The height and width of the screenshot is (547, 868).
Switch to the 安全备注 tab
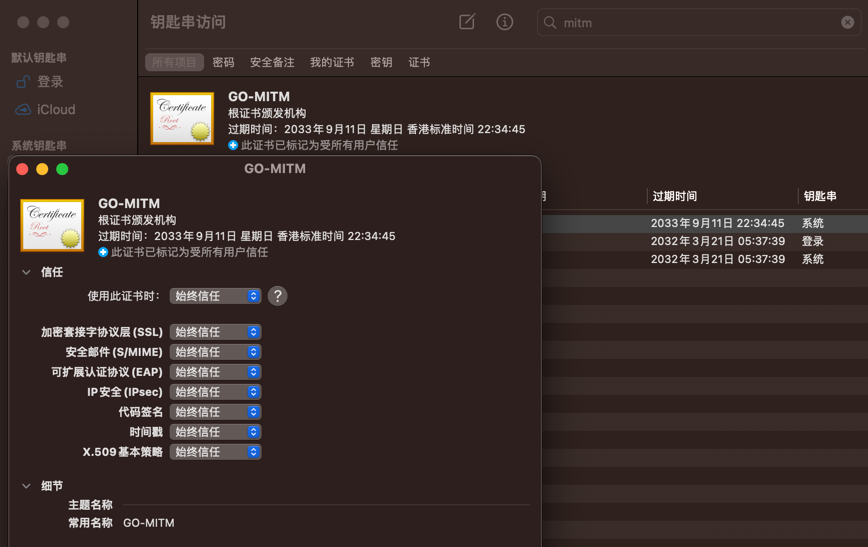pyautogui.click(x=272, y=62)
